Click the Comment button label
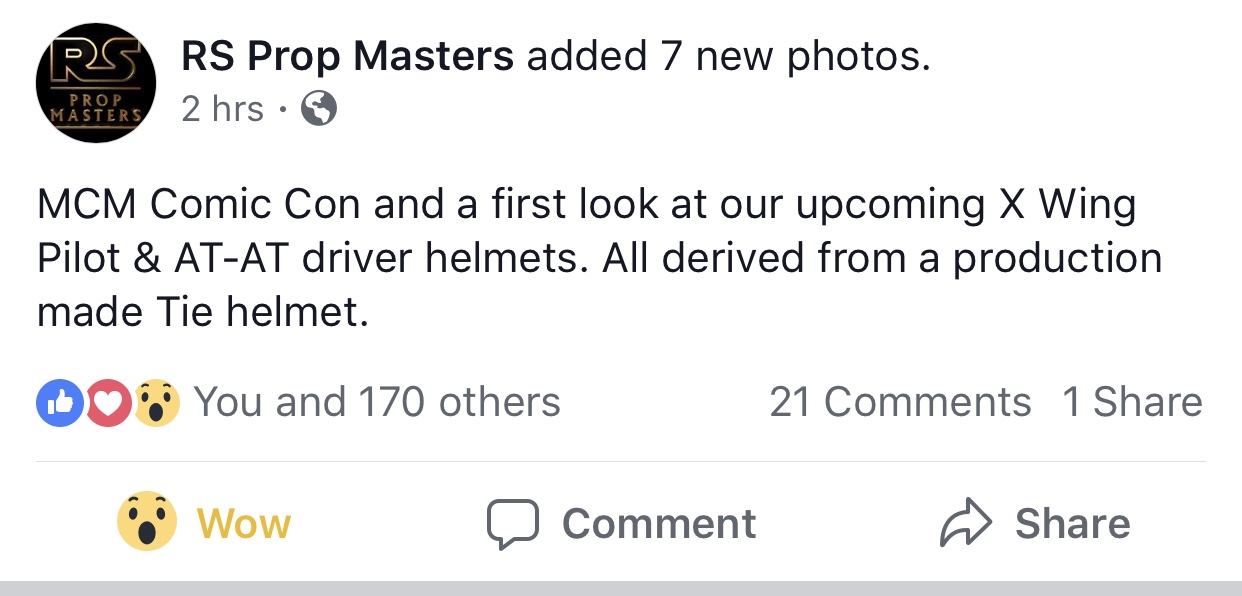1242x596 pixels. 659,524
